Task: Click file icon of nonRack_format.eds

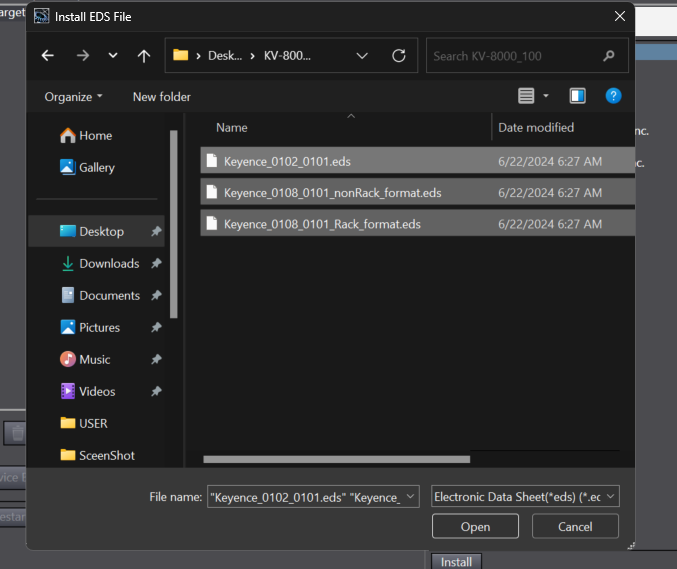Action: coord(212,192)
